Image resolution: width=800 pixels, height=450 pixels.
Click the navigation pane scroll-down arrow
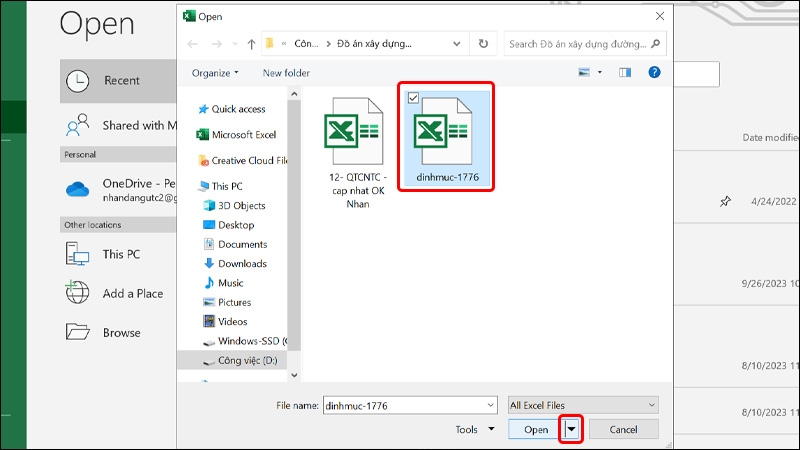click(294, 376)
